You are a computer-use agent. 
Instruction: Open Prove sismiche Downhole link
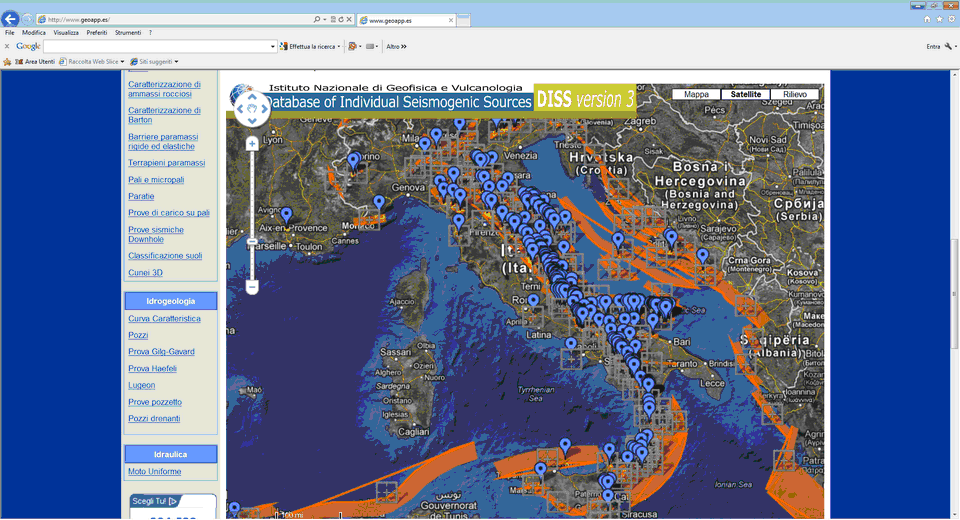click(156, 235)
